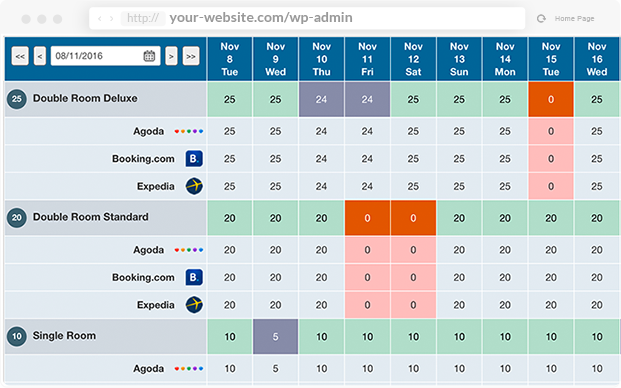Click the Home Page link
621x388 pixels.
[x=574, y=18]
